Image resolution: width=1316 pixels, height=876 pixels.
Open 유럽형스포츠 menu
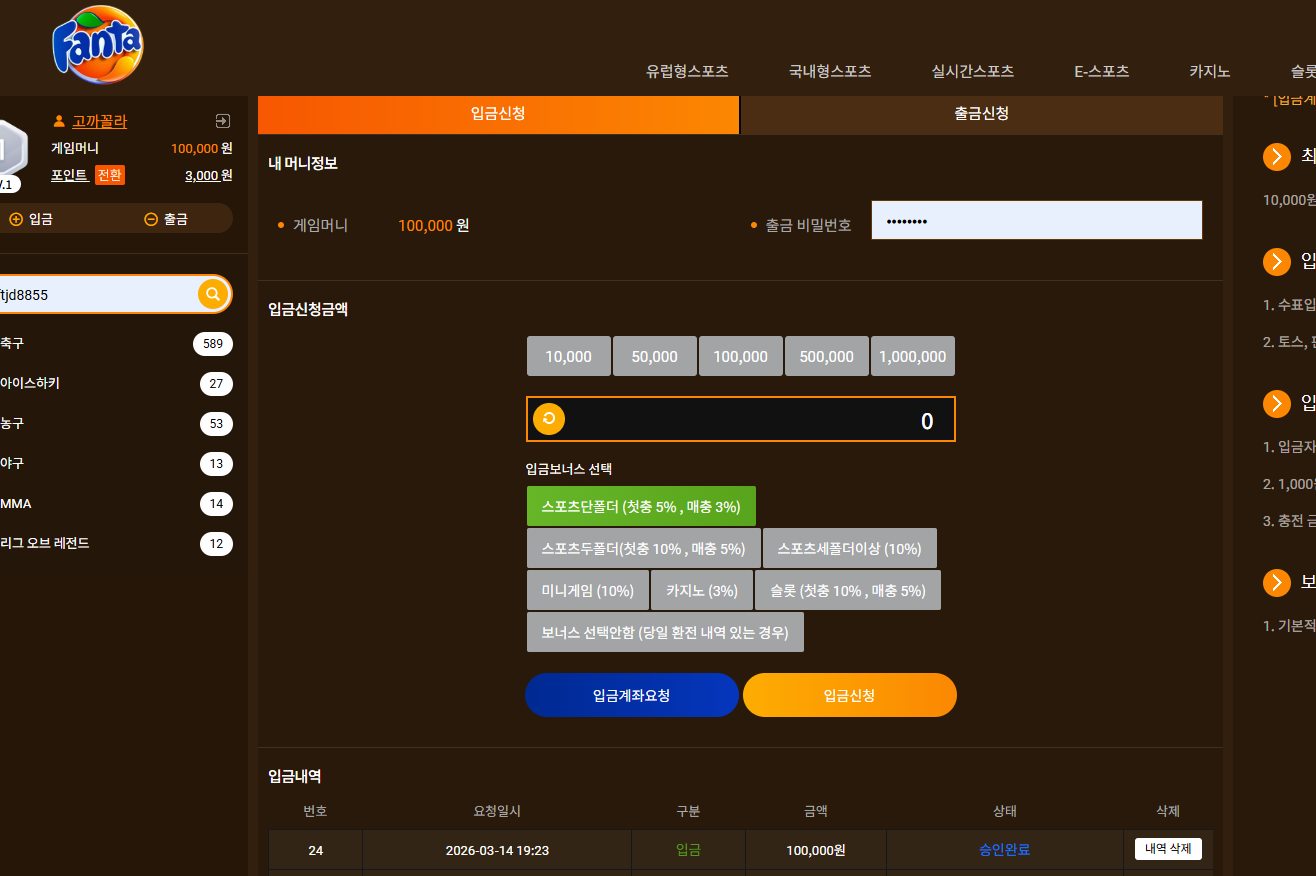[x=687, y=71]
